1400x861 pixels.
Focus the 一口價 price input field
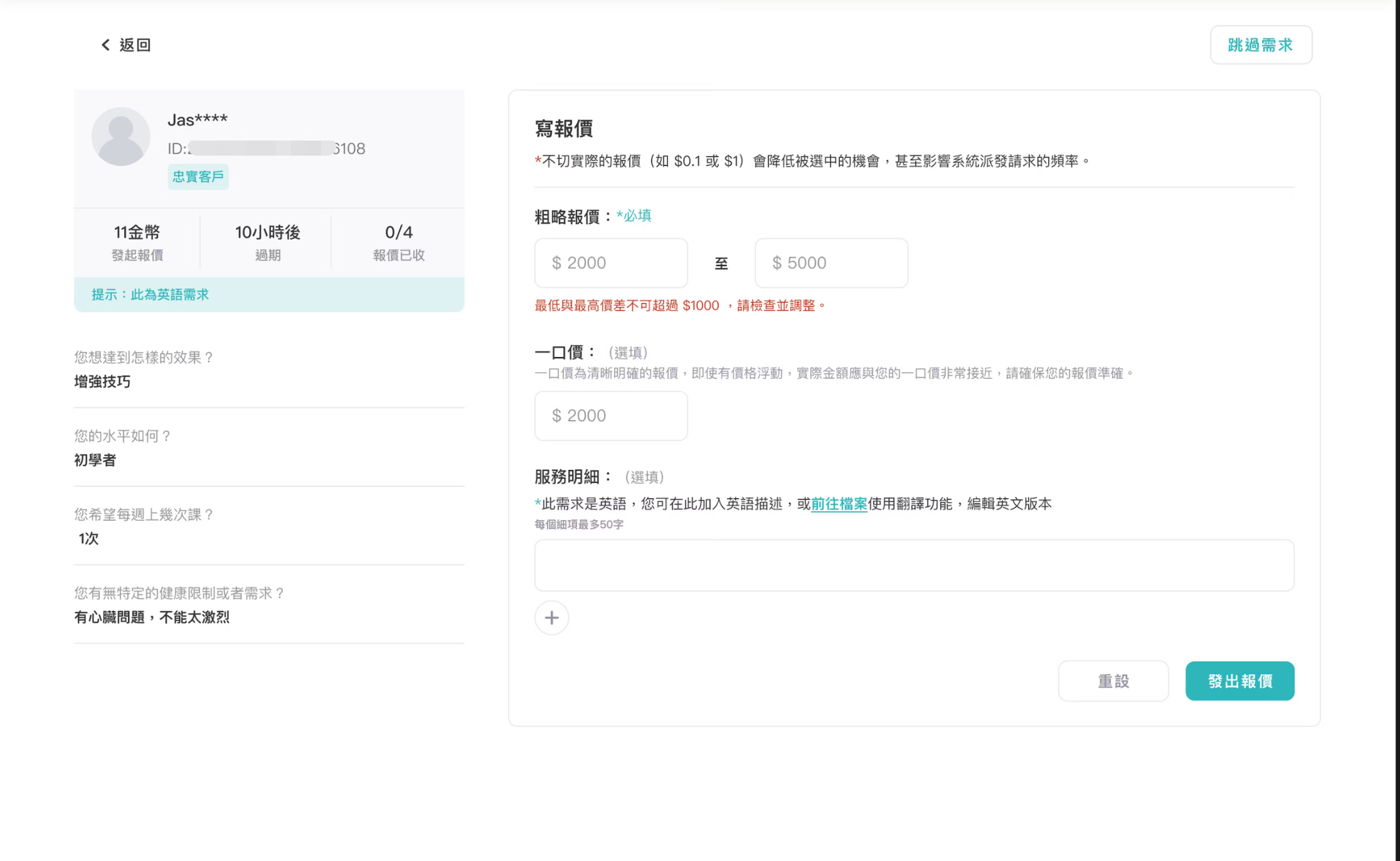coord(611,416)
